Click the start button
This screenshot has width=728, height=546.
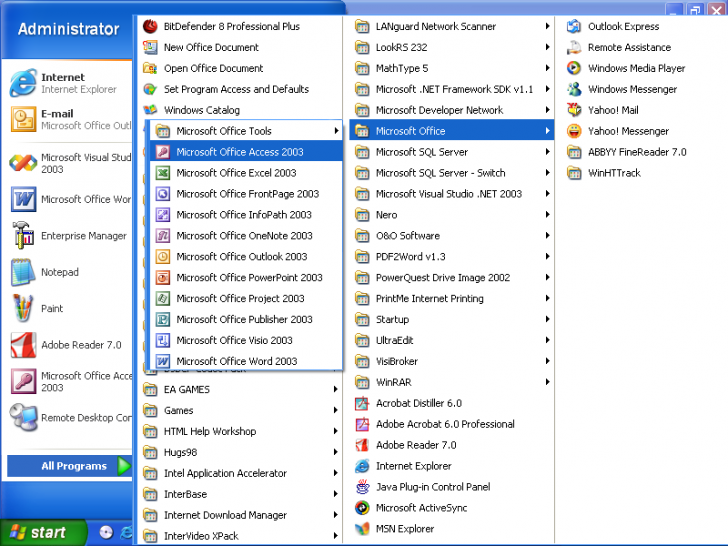click(43, 532)
